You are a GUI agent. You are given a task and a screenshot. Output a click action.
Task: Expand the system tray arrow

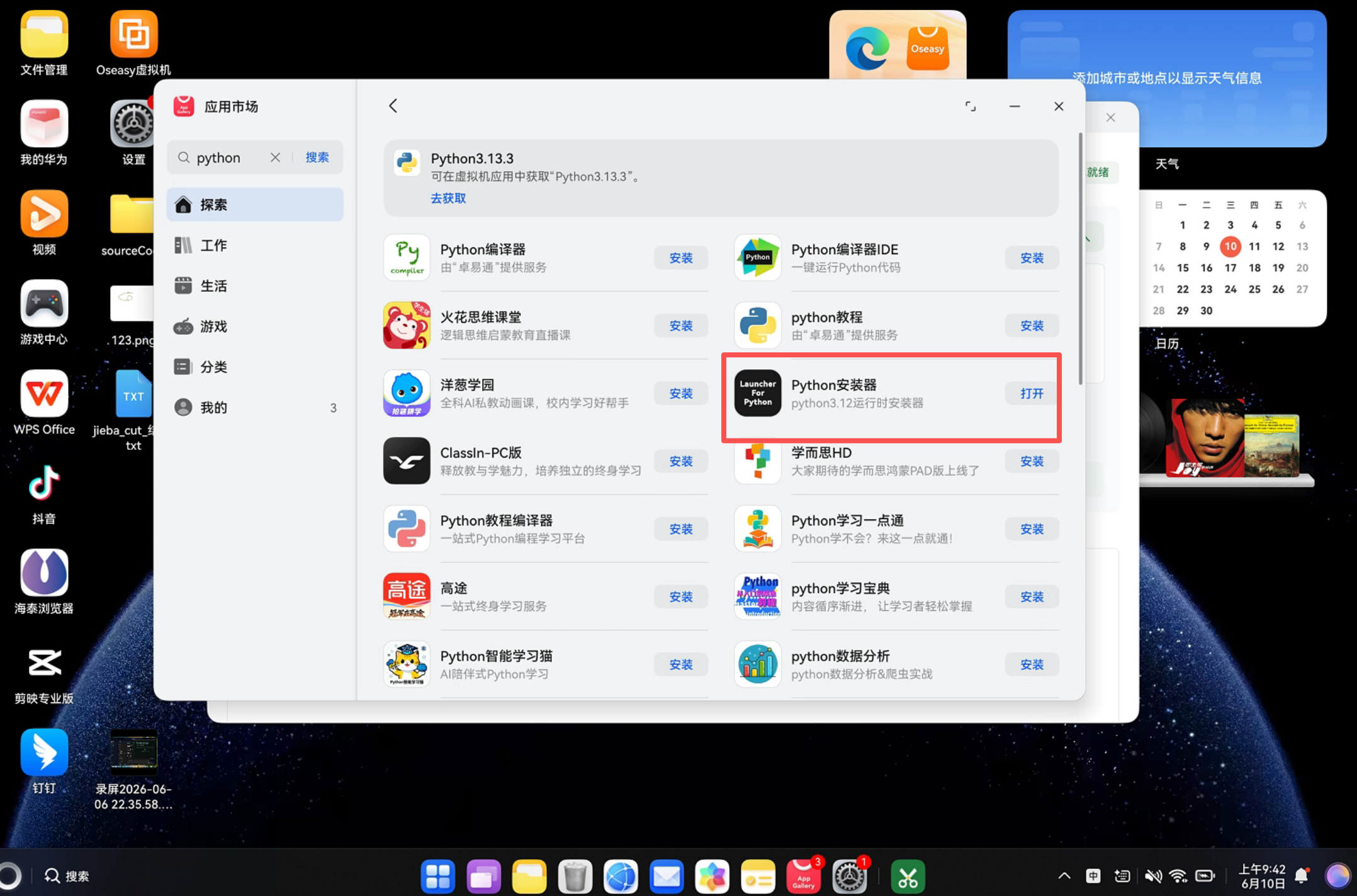[1064, 876]
